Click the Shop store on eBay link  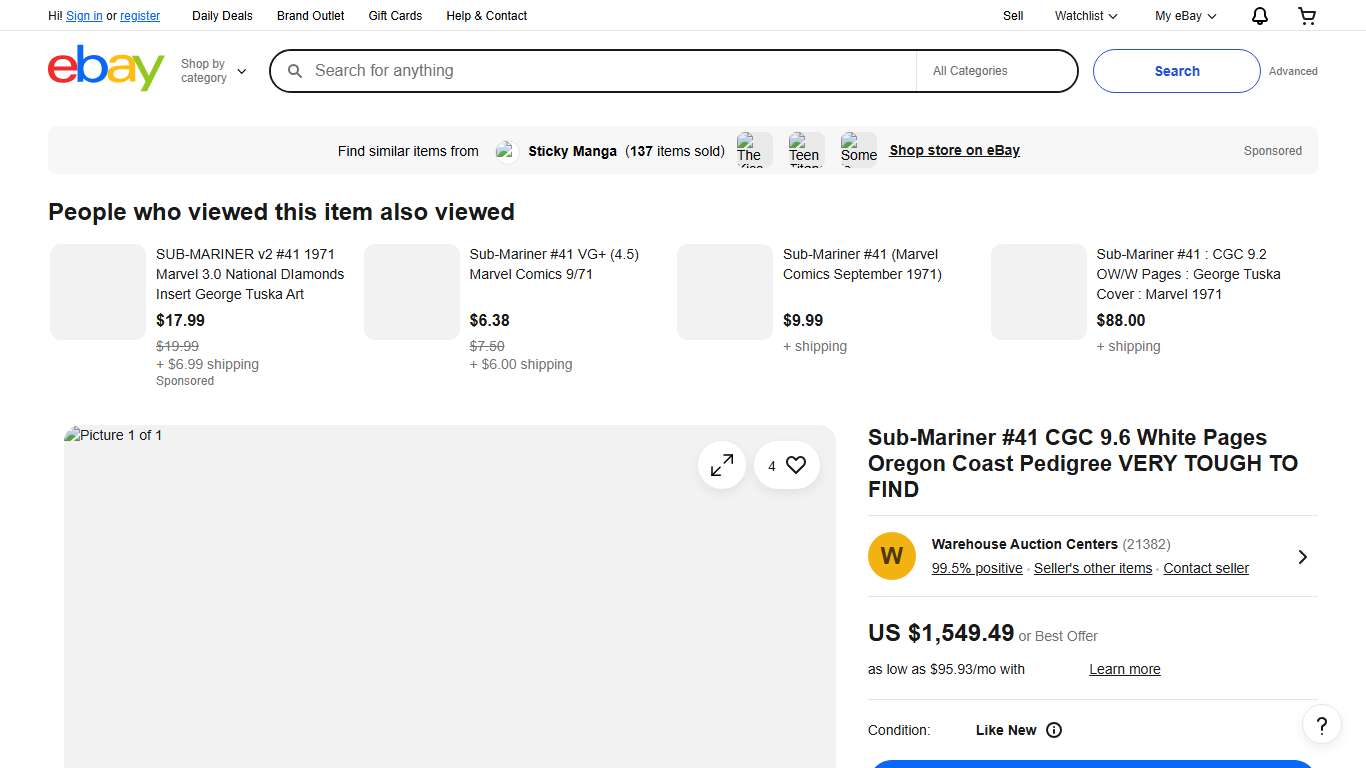pyautogui.click(x=954, y=150)
